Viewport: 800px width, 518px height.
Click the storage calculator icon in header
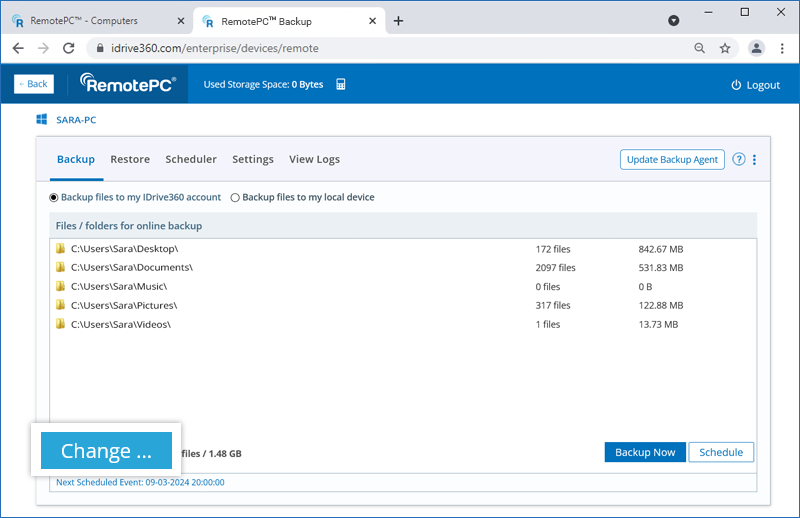pos(341,85)
